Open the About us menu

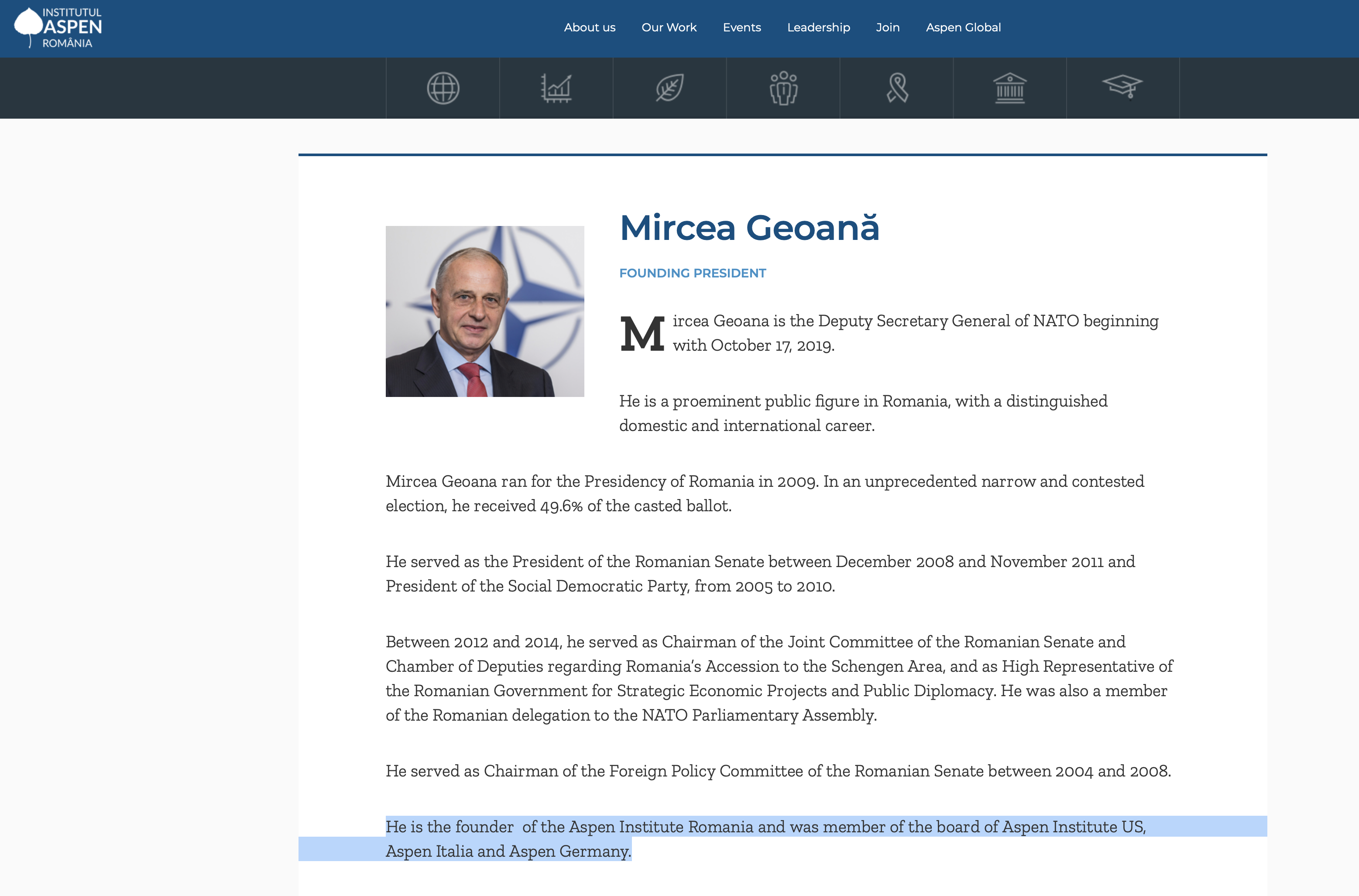tap(590, 27)
